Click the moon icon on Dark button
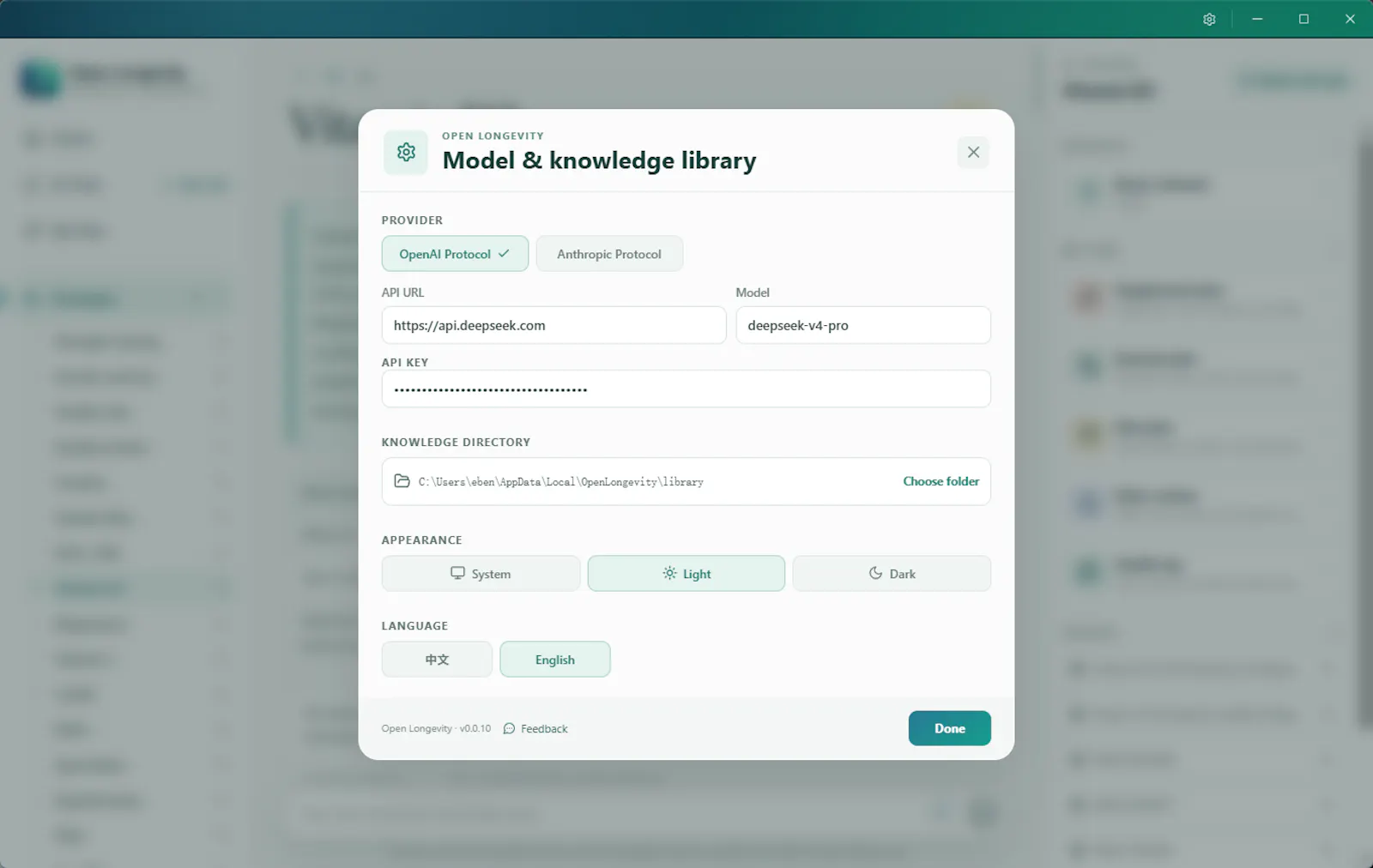Screen dimensions: 1373x868 point(875,573)
